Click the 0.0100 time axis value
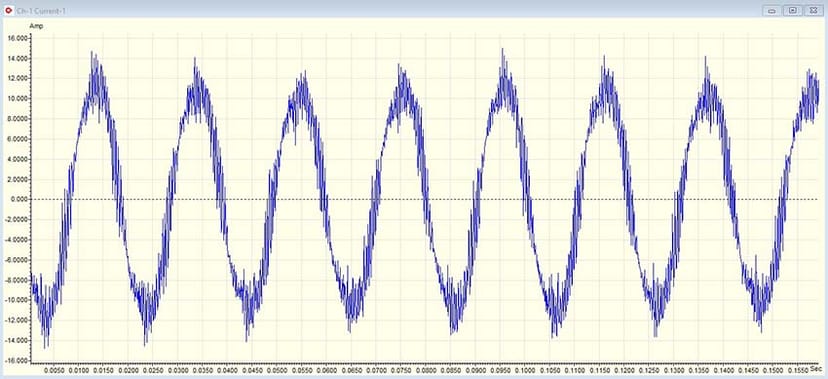Screen dimensions: 828x379 coord(79,371)
